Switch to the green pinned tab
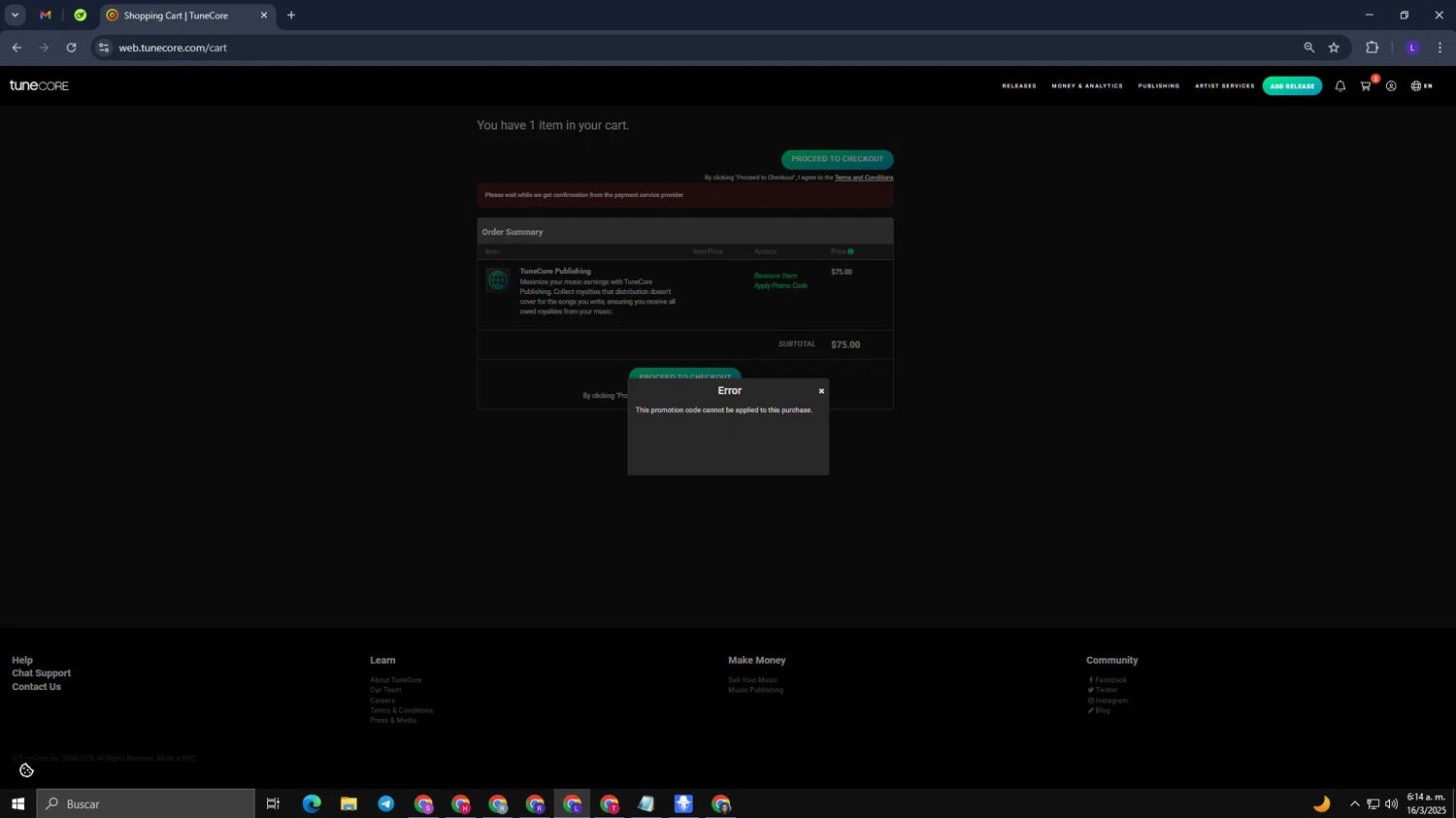Screen dimensions: 1456x818 [81, 16]
